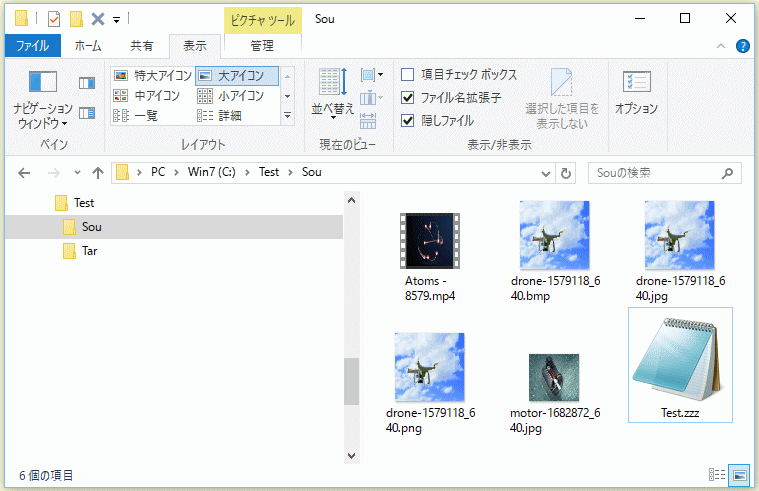Open the group-by dropdown icon
Image resolution: width=759 pixels, height=491 pixels.
click(372, 75)
